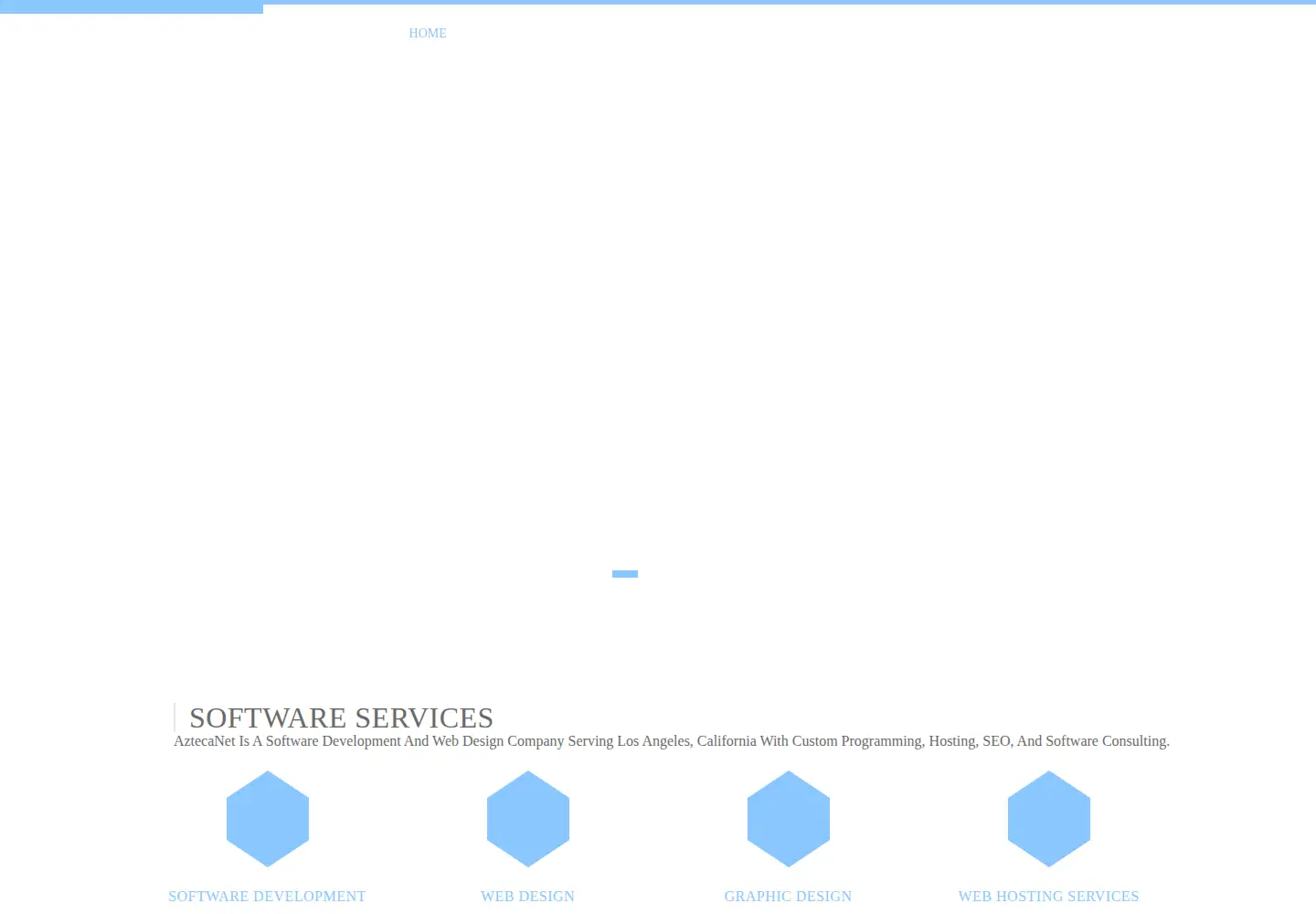Click the AztecaNet company description text
Viewport: 1316px width, 914px height.
[672, 741]
